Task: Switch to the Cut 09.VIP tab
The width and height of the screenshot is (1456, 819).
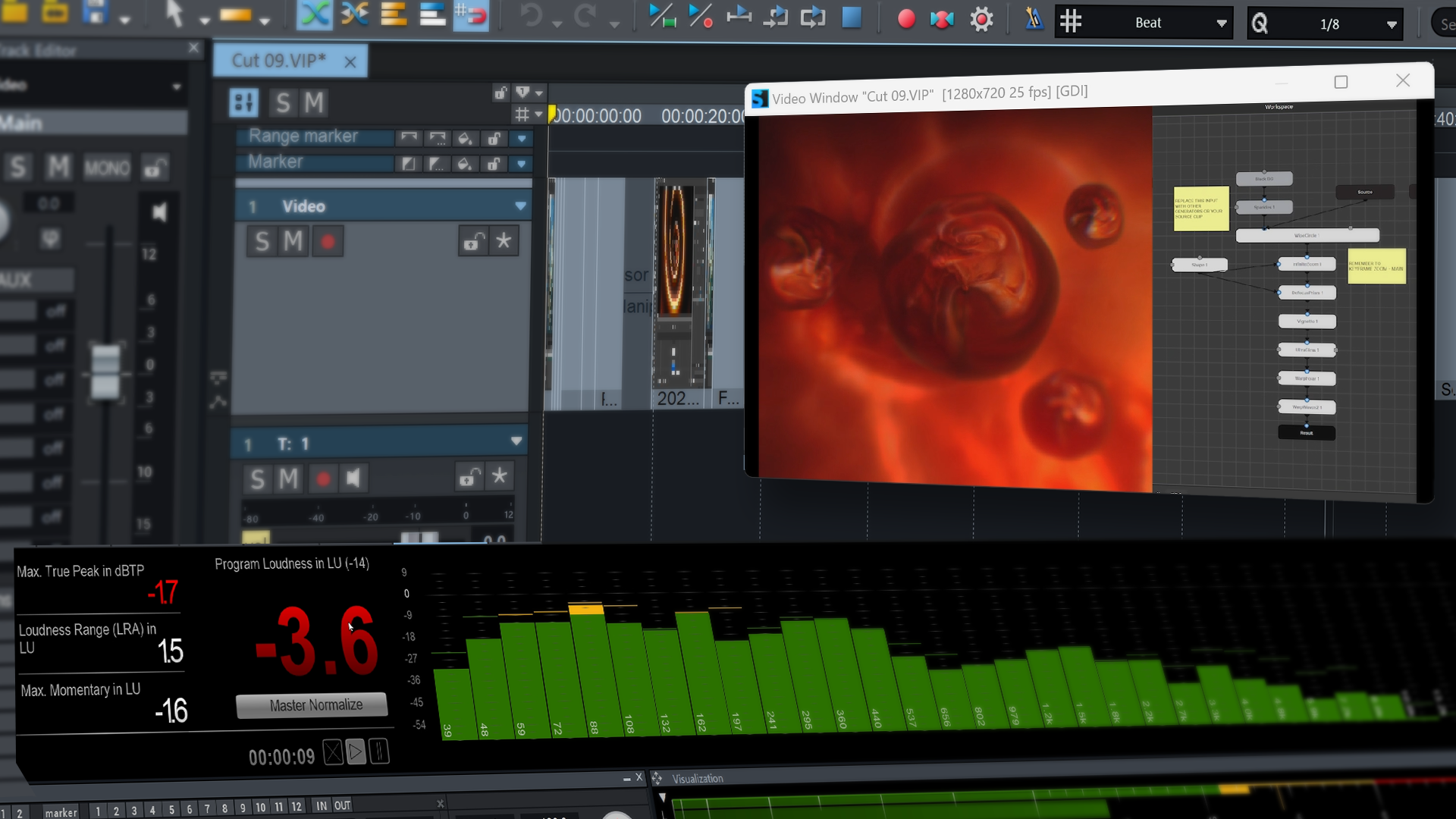Action: 278,61
